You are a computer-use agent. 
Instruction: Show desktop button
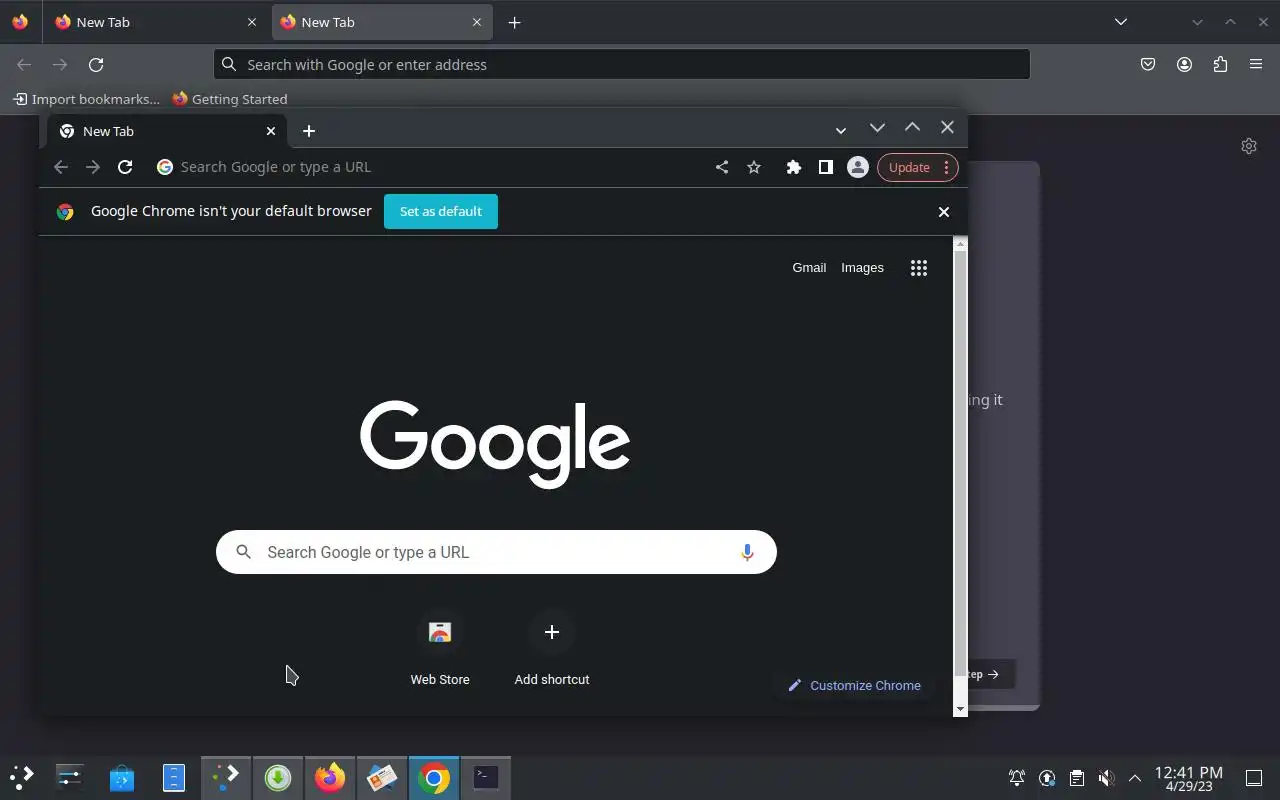coord(1254,778)
